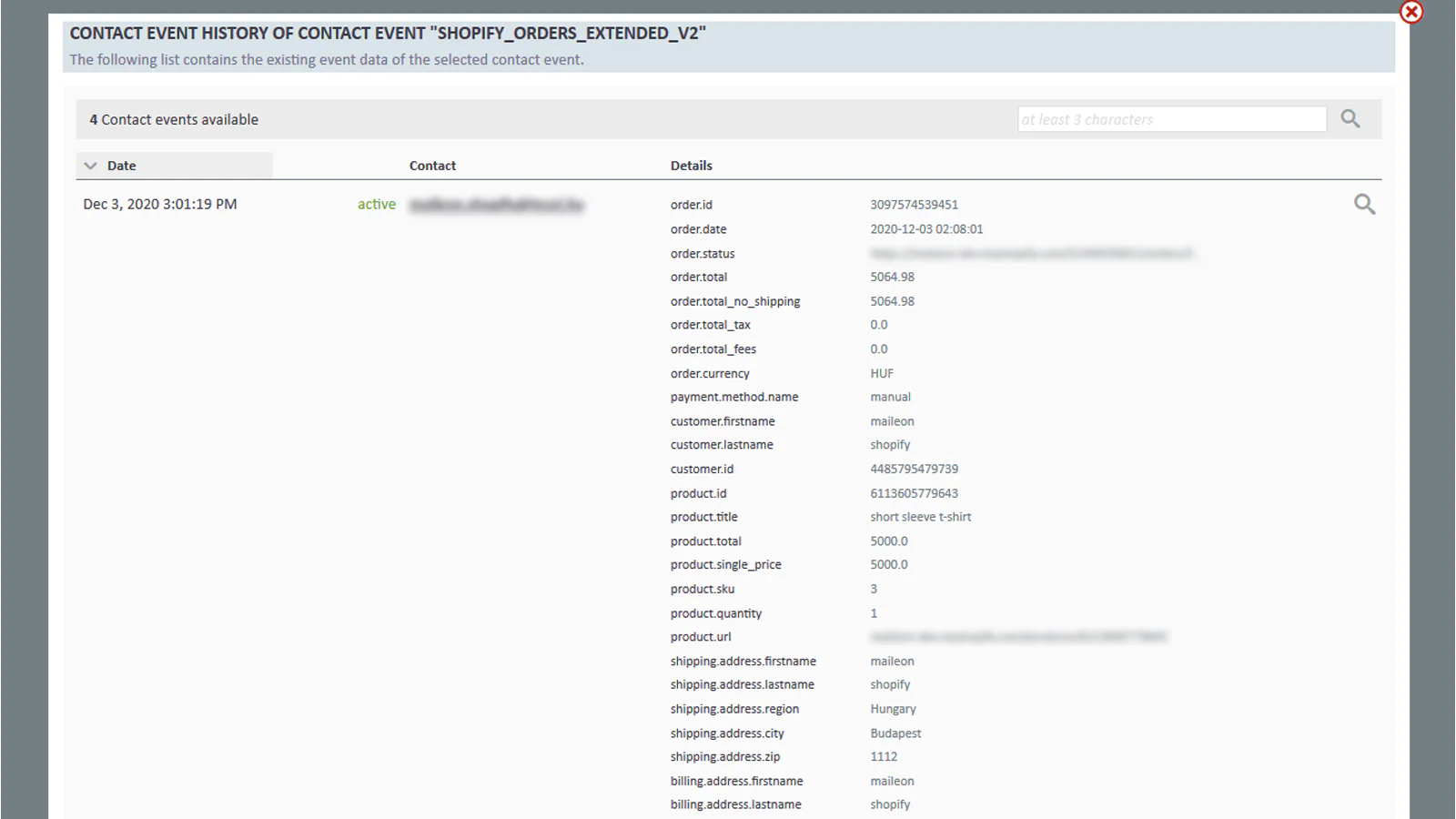Click the order.currency value HUF
Image resolution: width=1456 pixels, height=819 pixels.
coord(882,373)
